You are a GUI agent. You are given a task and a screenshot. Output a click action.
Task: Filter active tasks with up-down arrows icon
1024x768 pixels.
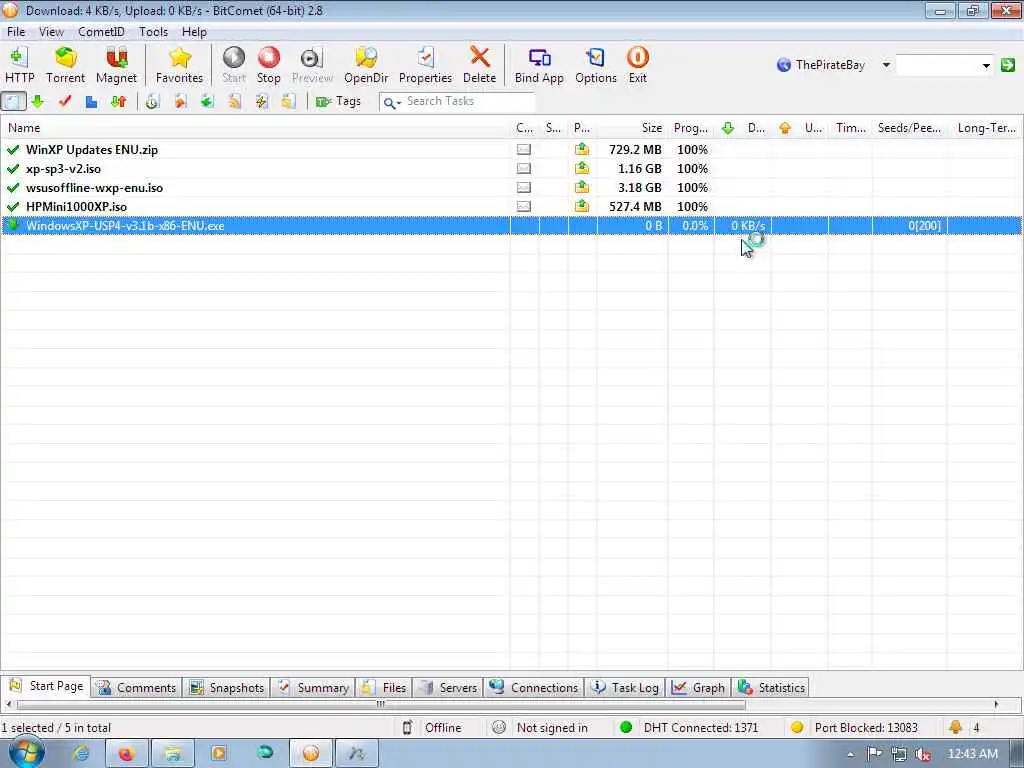118,101
